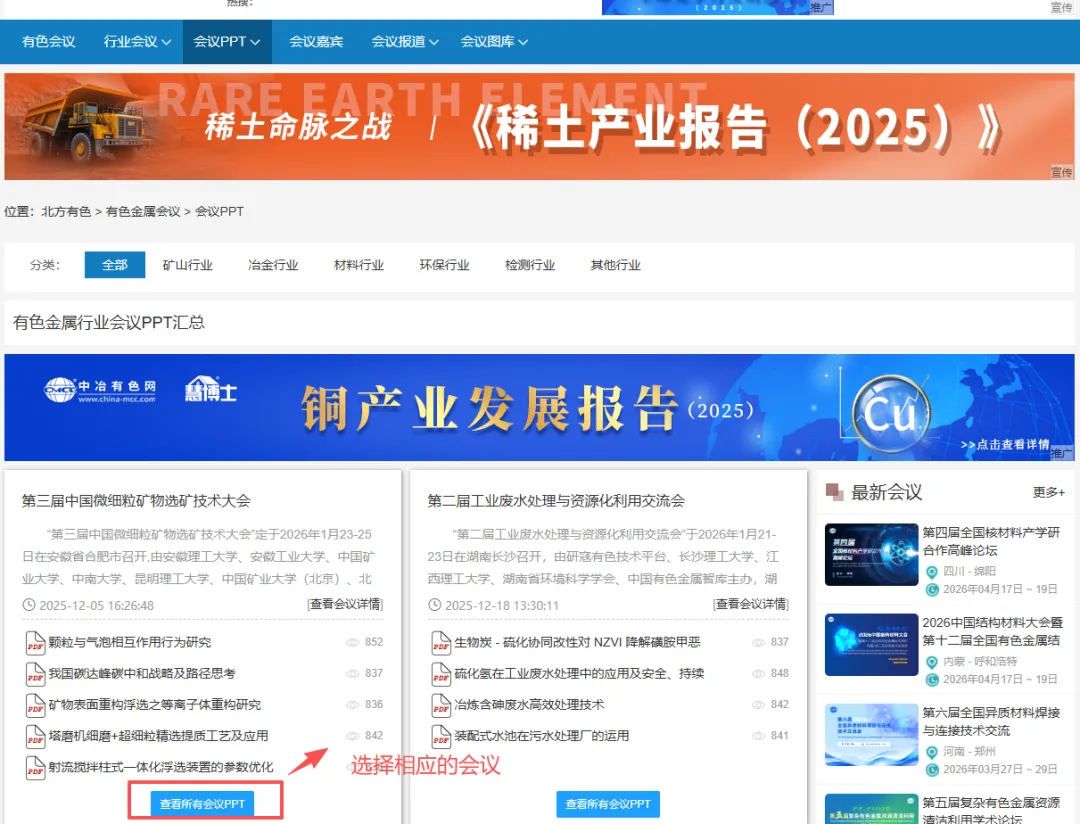Open thumbnail of 第六届全国异质材料焊接与连接技术交流
The width and height of the screenshot is (1080, 824).
click(871, 734)
